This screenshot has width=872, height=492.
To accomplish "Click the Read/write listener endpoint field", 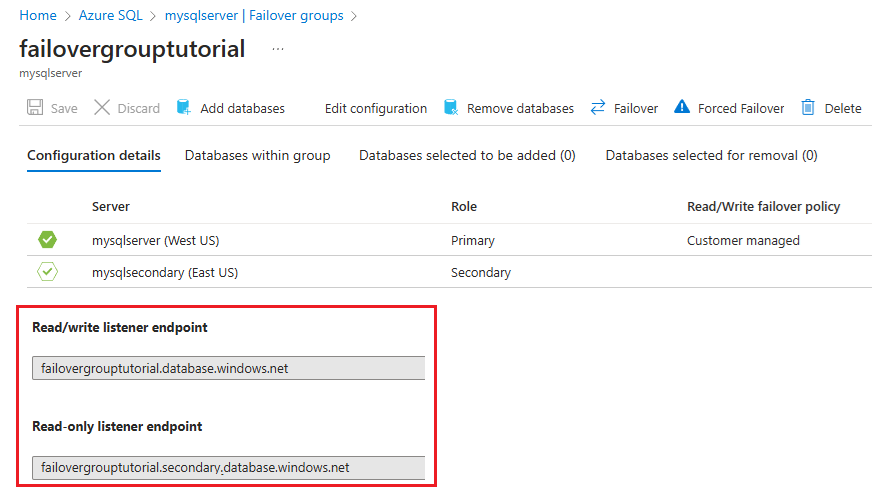I will (x=229, y=368).
